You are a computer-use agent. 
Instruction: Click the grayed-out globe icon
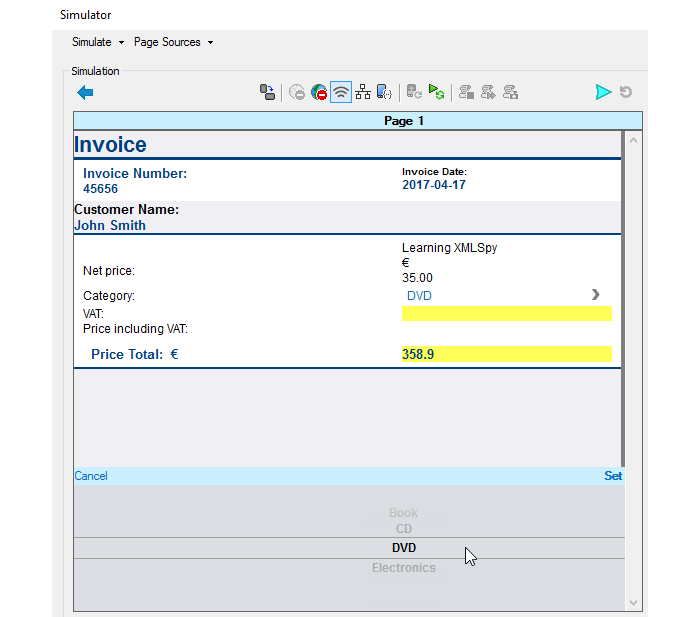(x=297, y=93)
